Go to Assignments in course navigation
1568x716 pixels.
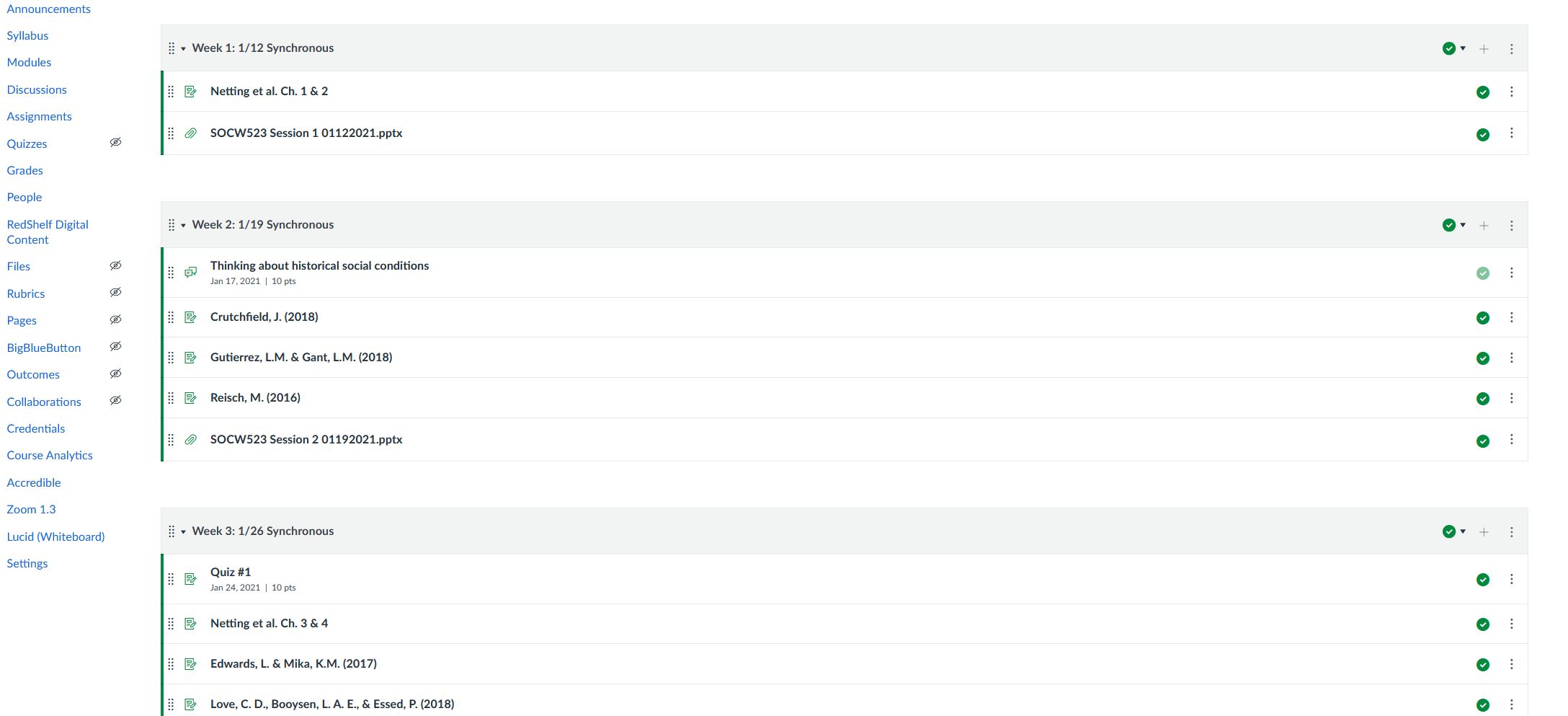(39, 117)
